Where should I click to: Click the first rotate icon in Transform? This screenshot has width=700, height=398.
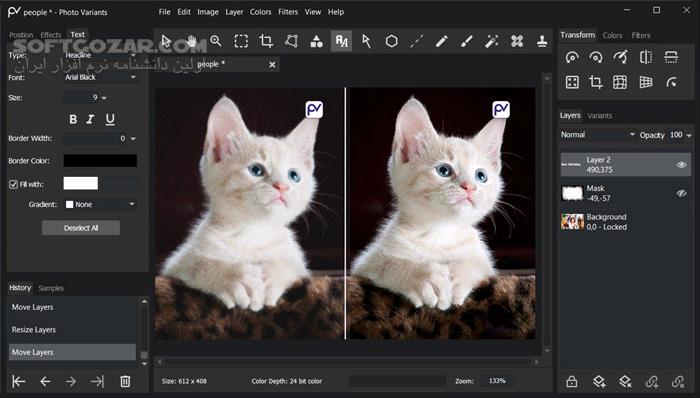(572, 57)
